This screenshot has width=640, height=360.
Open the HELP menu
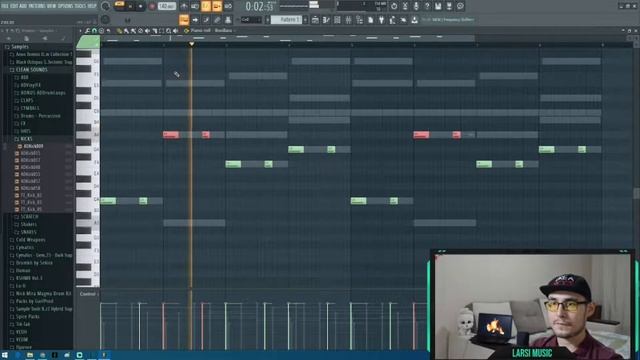(92, 6)
